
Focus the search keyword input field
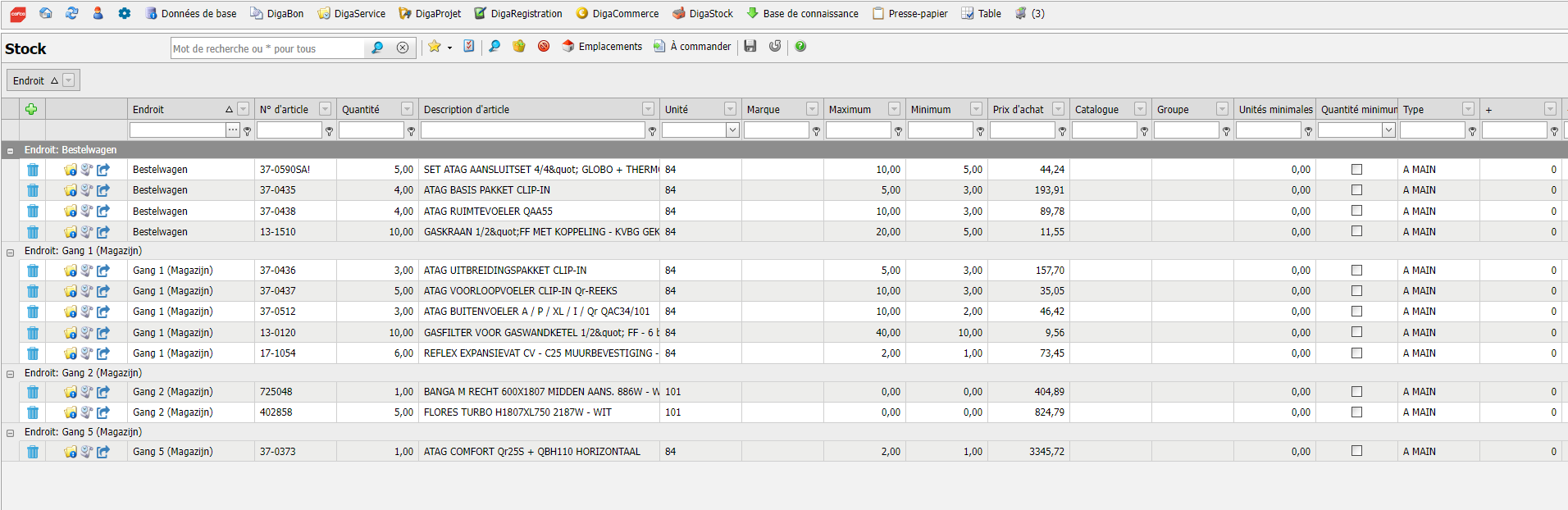(267, 48)
